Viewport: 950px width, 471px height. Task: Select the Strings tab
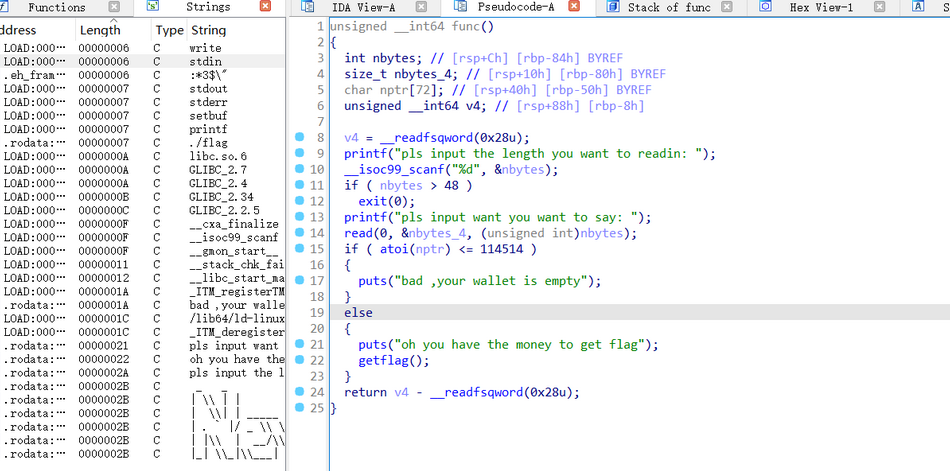208,7
